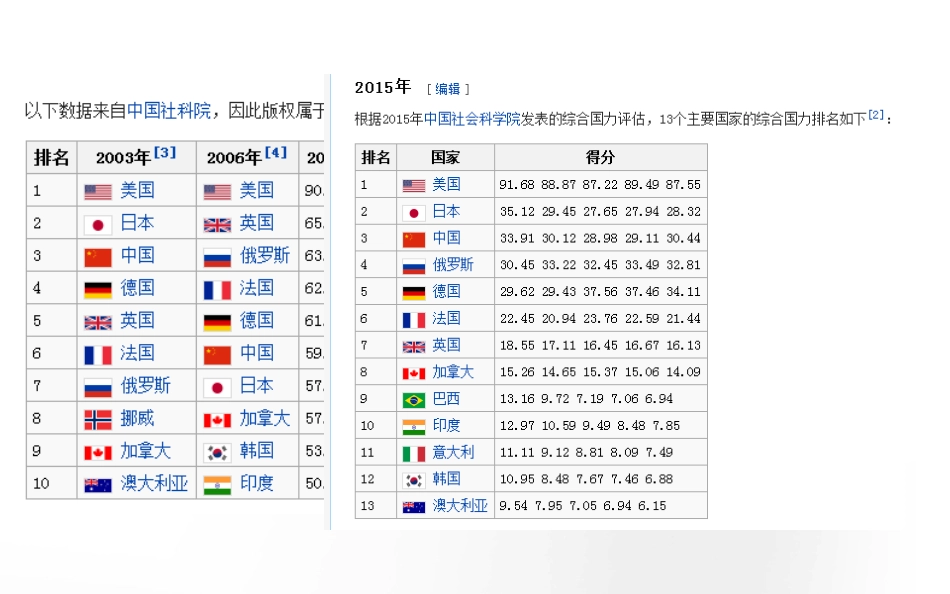The height and width of the screenshot is (594, 950).
Task: Open the 中国社科院 link in left text
Action: (169, 110)
